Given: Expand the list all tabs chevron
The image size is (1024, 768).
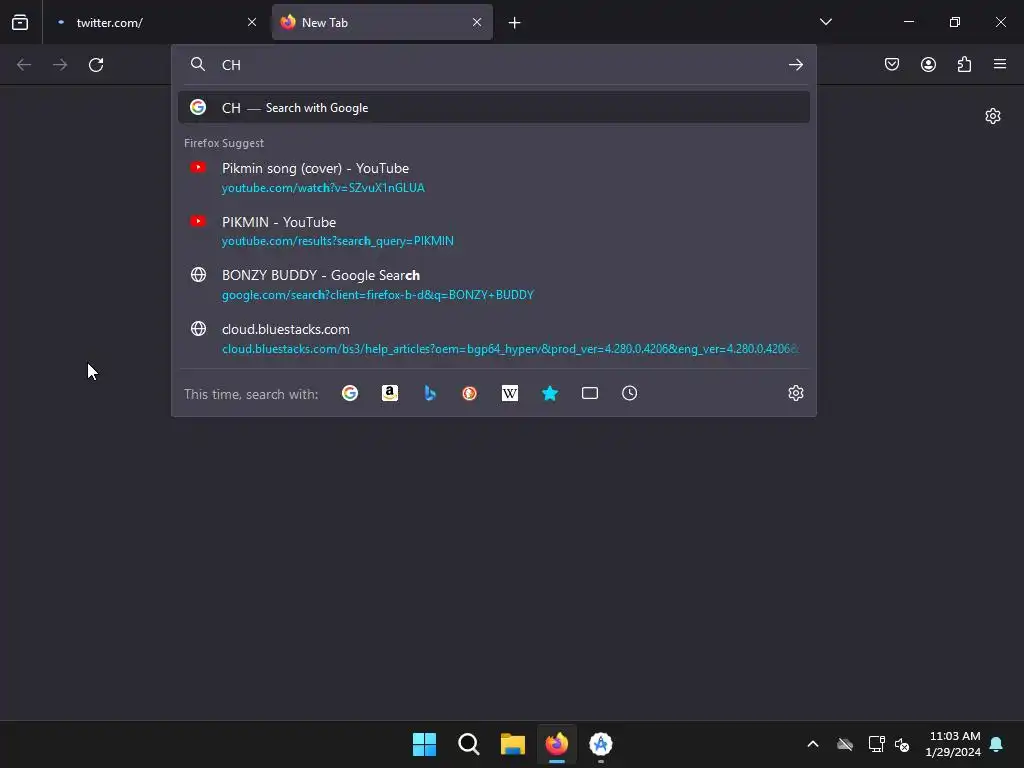Looking at the screenshot, I should (x=825, y=22).
